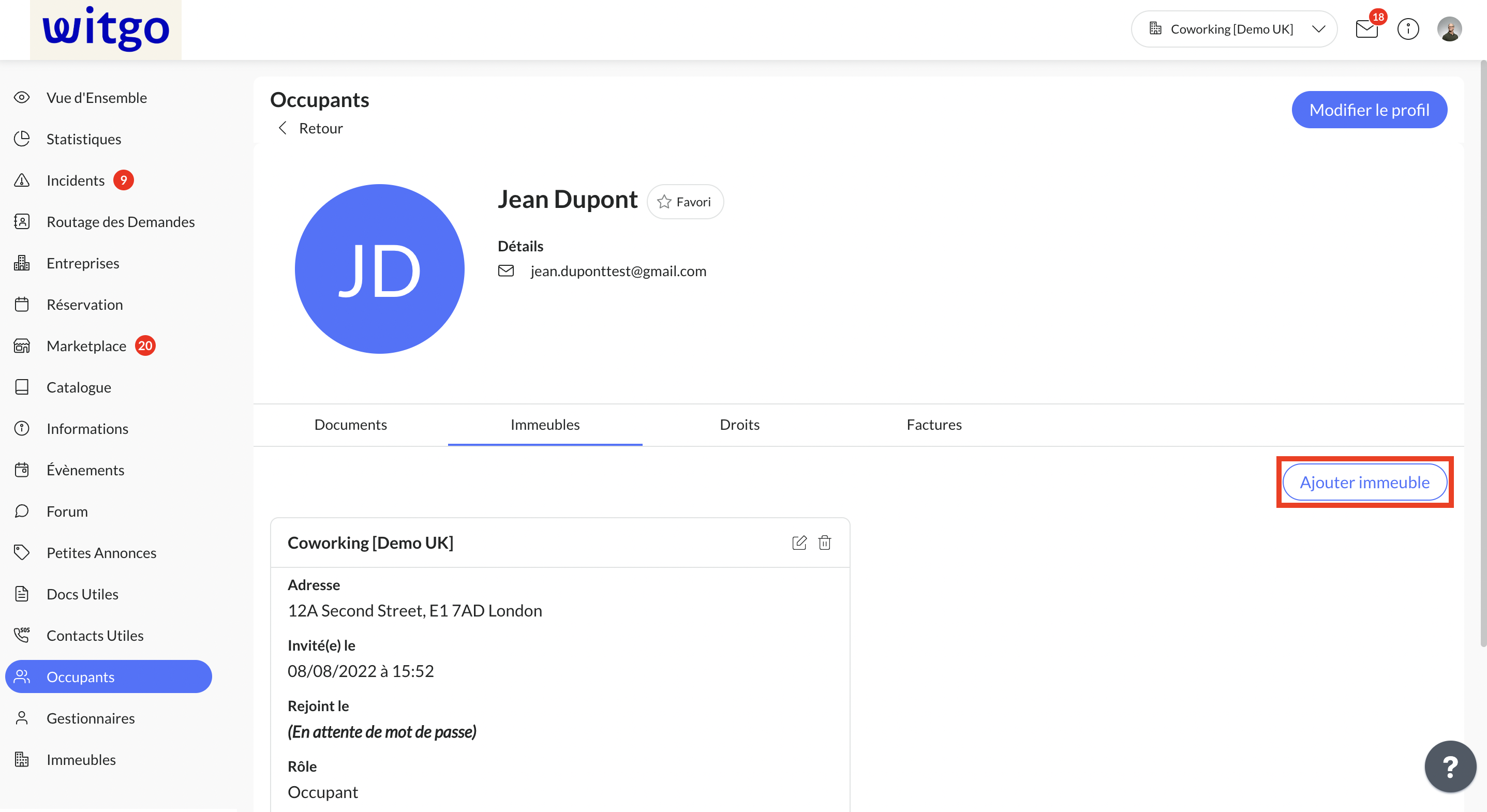Viewport: 1487px width, 812px height.
Task: Toggle the Favori star for Jean Dupont
Action: click(x=685, y=201)
